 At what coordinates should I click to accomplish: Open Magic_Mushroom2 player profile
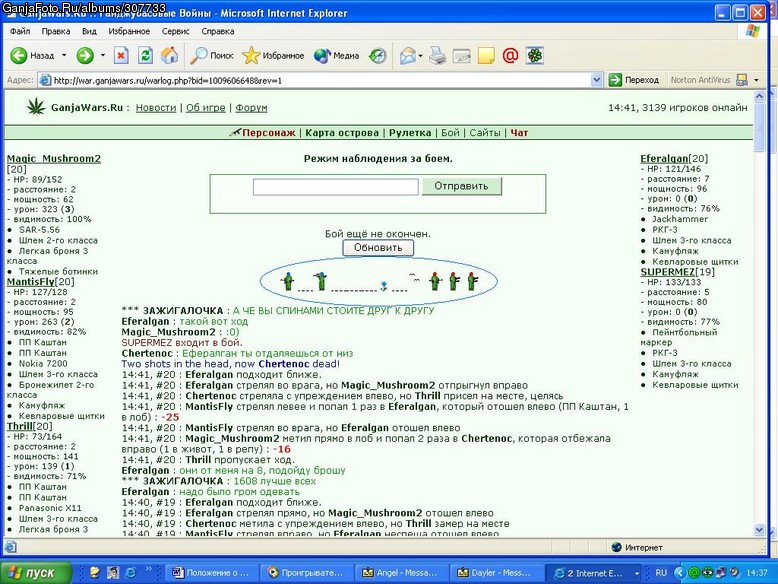click(54, 159)
